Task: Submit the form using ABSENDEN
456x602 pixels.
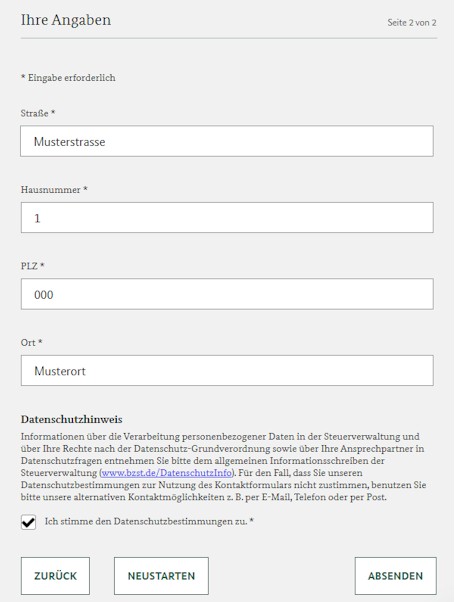Action: click(395, 576)
